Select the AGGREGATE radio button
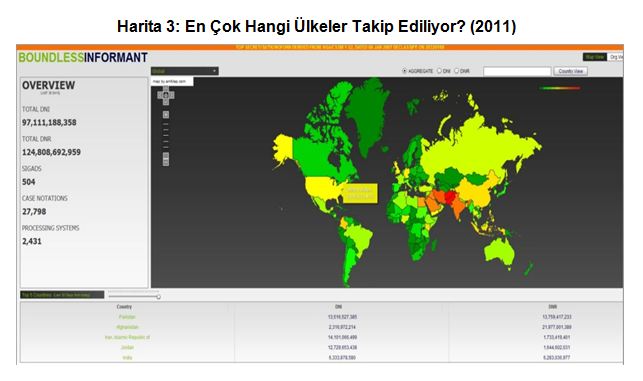The width and height of the screenshot is (643, 381). (404, 71)
